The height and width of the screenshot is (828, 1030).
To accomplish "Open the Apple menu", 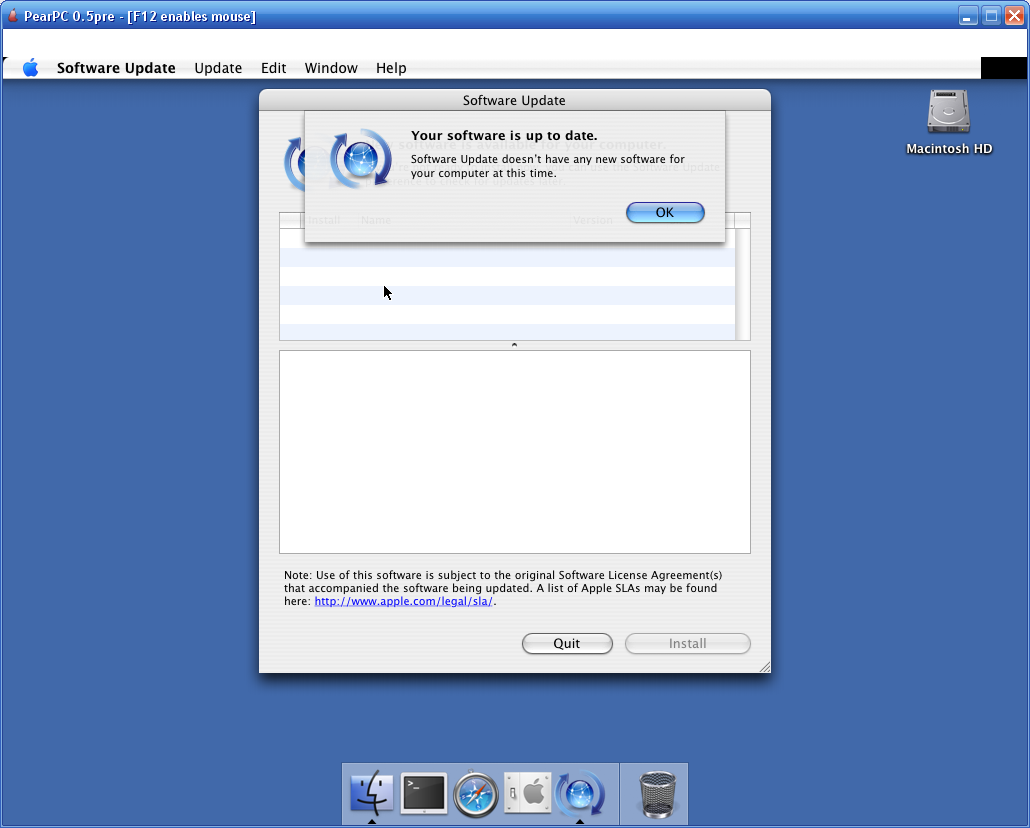I will (x=31, y=68).
